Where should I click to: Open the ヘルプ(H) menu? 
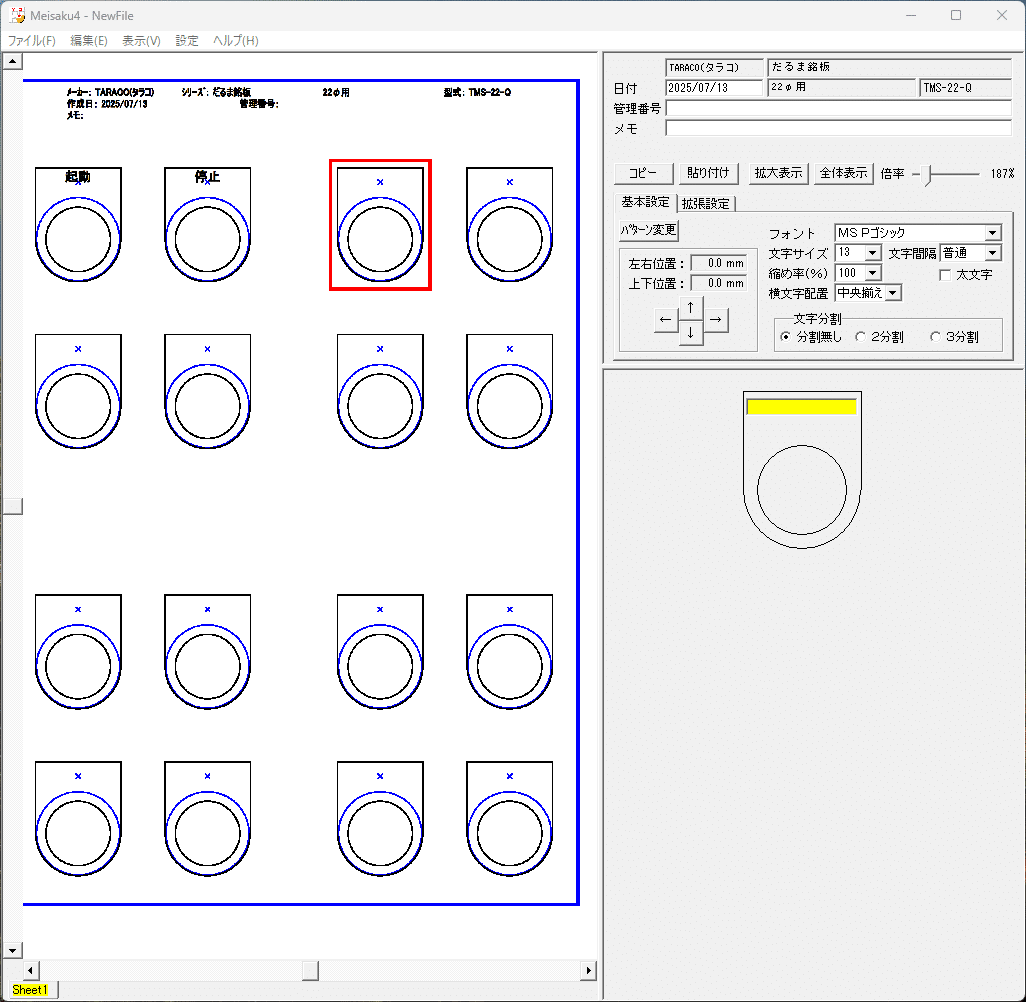(x=236, y=41)
